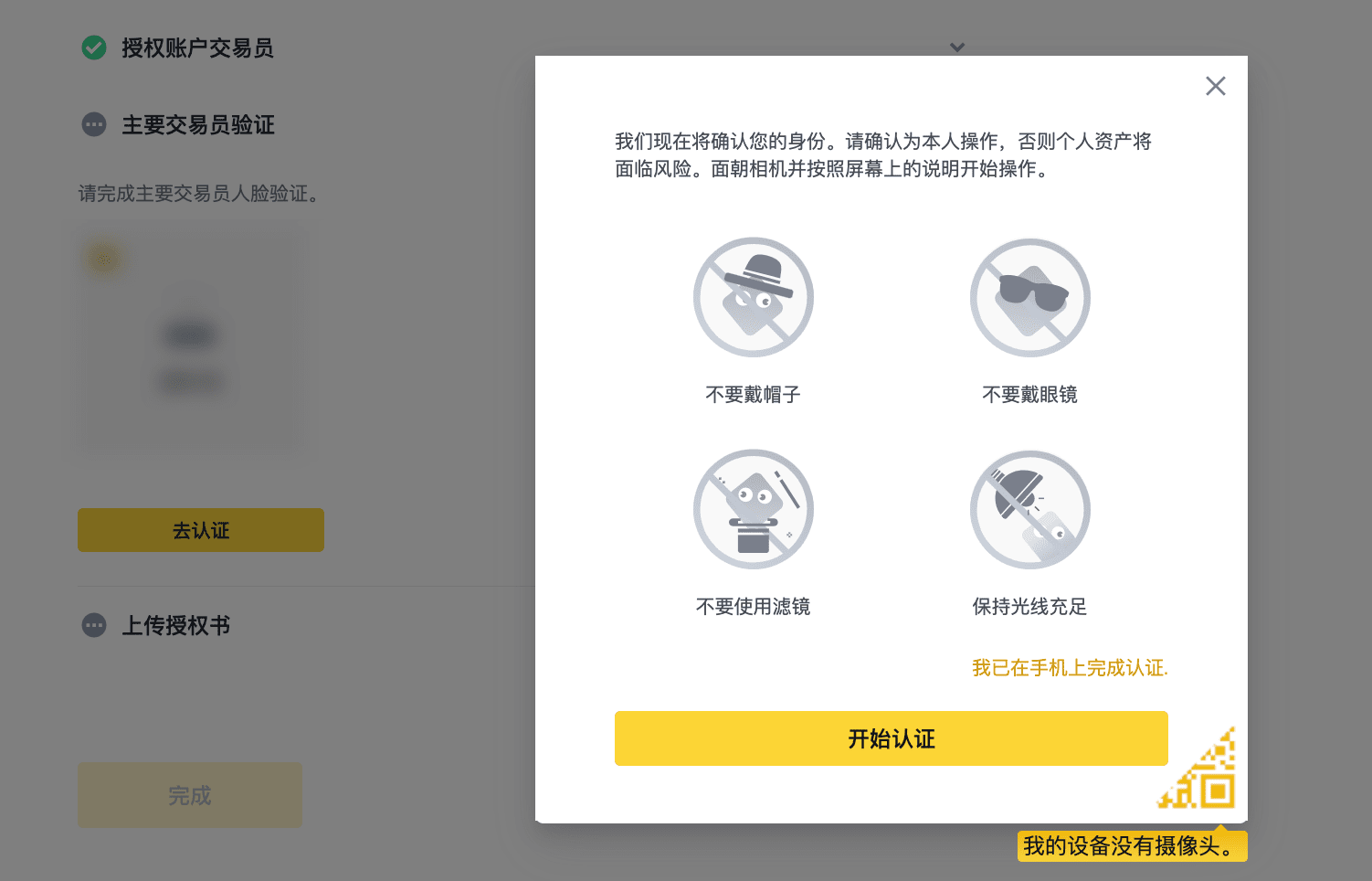The height and width of the screenshot is (881, 1372).
Task: Collapse section using chevron arrow at top
Action: click(957, 48)
